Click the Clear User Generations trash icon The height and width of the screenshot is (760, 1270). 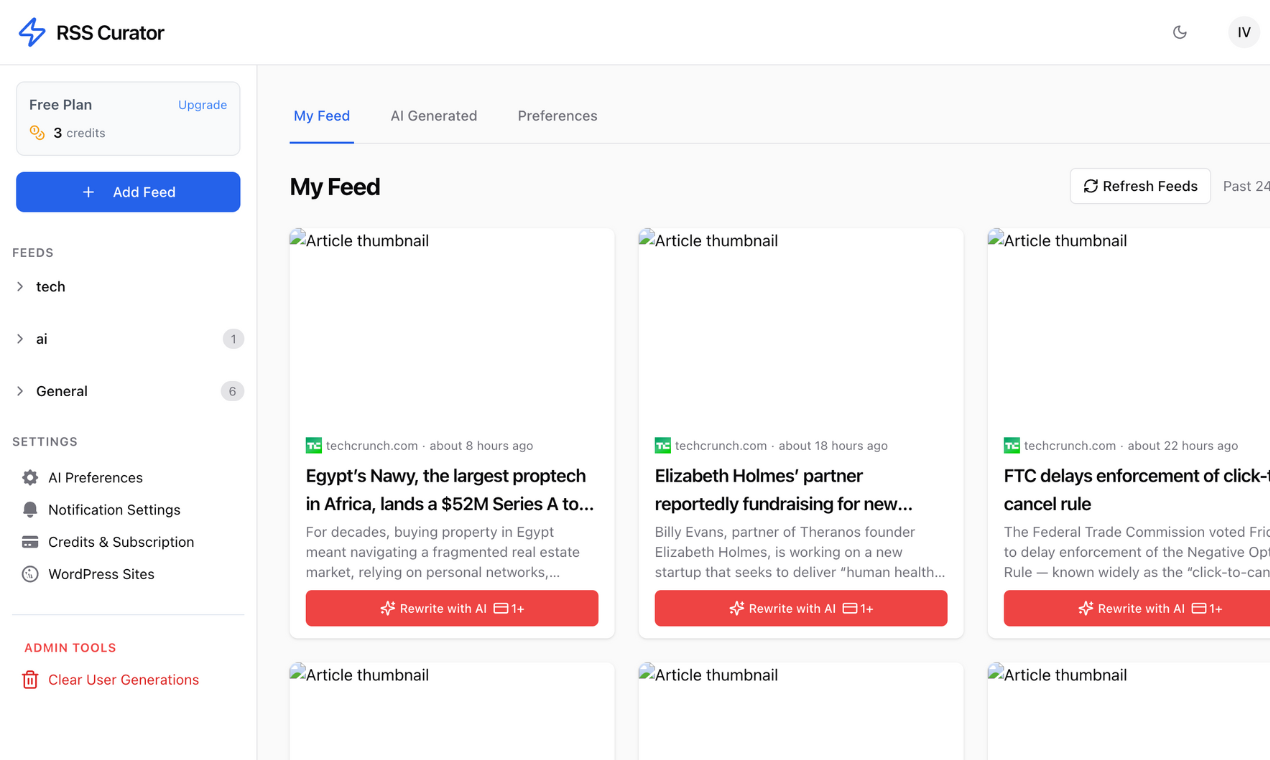point(30,679)
